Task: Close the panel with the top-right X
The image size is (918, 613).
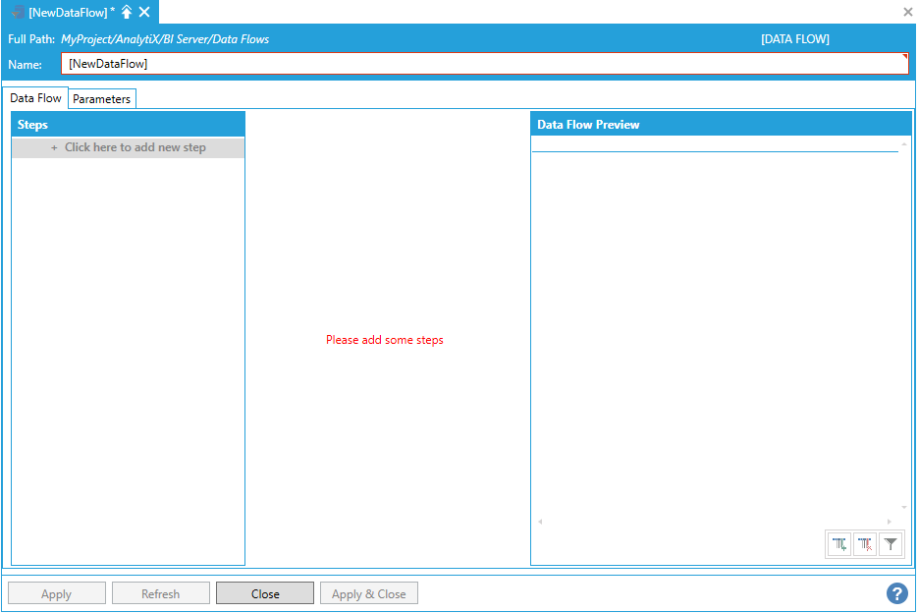Action: pos(907,12)
